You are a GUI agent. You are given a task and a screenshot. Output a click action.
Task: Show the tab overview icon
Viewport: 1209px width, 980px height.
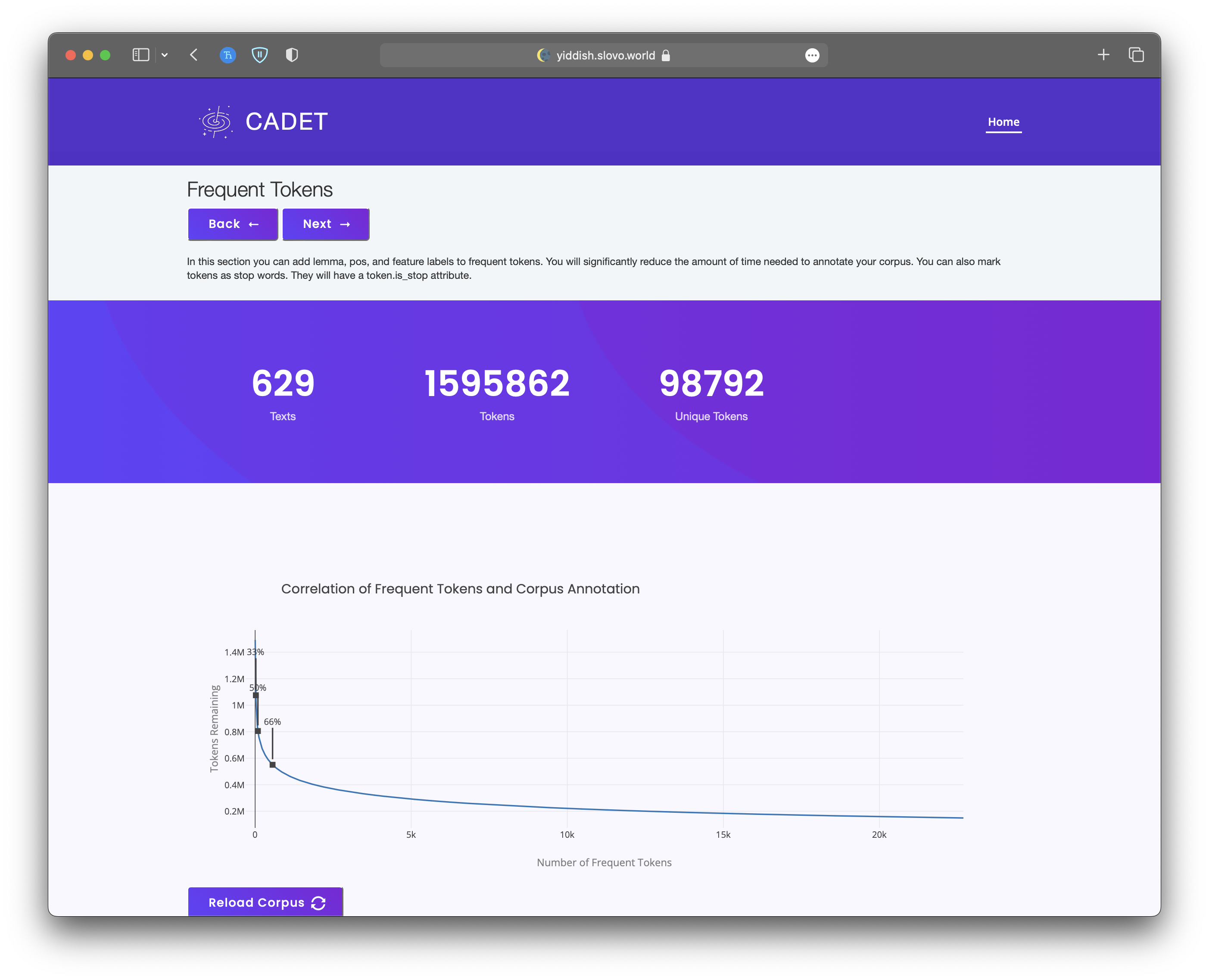coord(1136,55)
